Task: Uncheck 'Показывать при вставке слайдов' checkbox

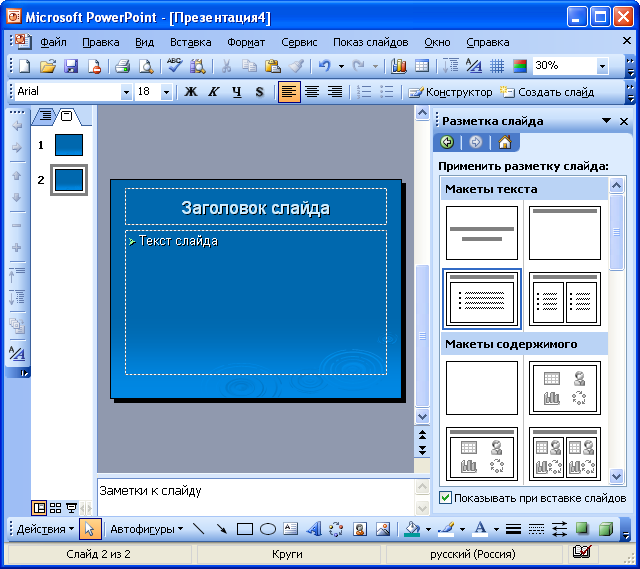Action: click(445, 498)
